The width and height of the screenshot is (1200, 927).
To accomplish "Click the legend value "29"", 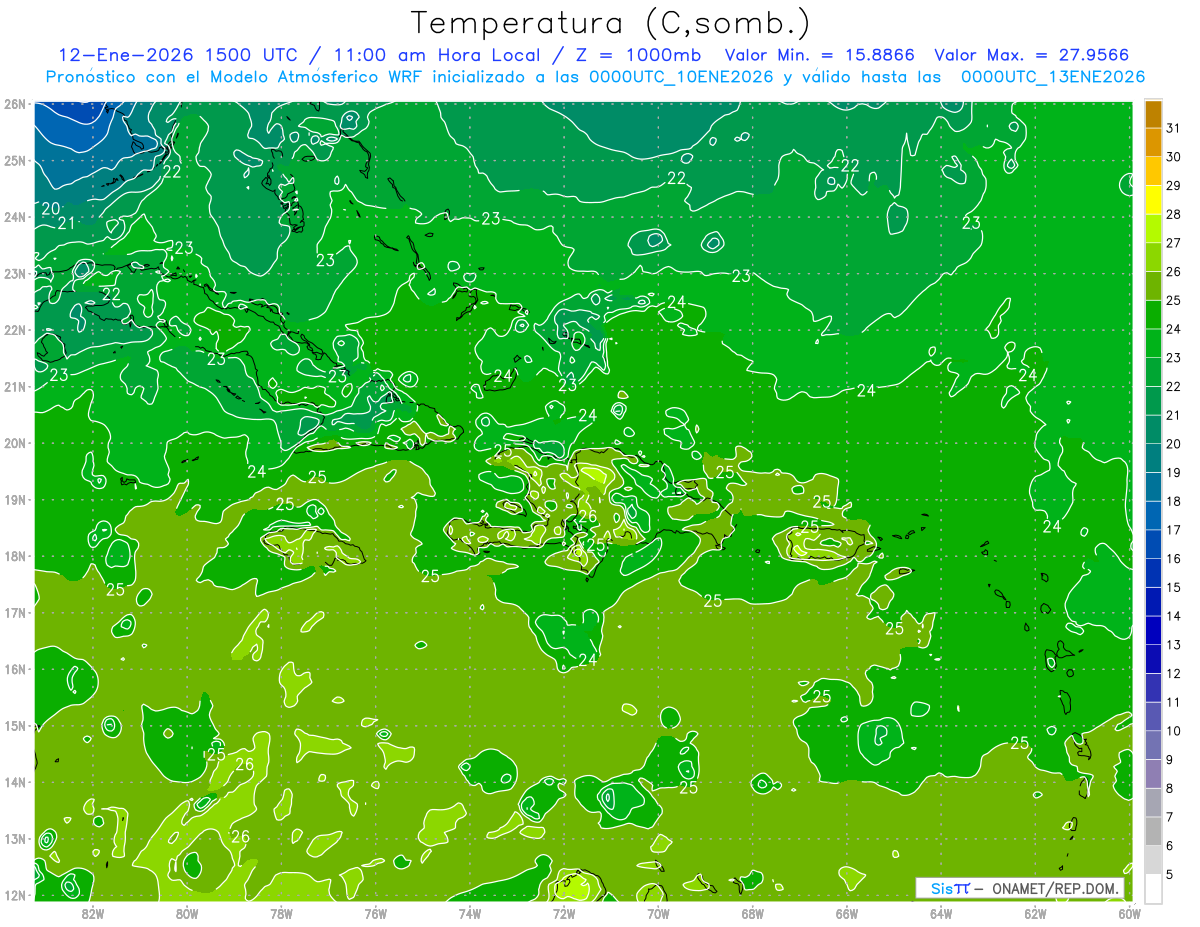I will 1173,186.
